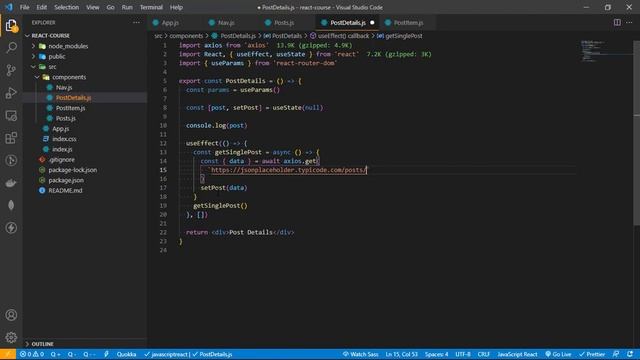Open the Explorer view in activity bar
The height and width of the screenshot is (360, 640).
(11, 26)
